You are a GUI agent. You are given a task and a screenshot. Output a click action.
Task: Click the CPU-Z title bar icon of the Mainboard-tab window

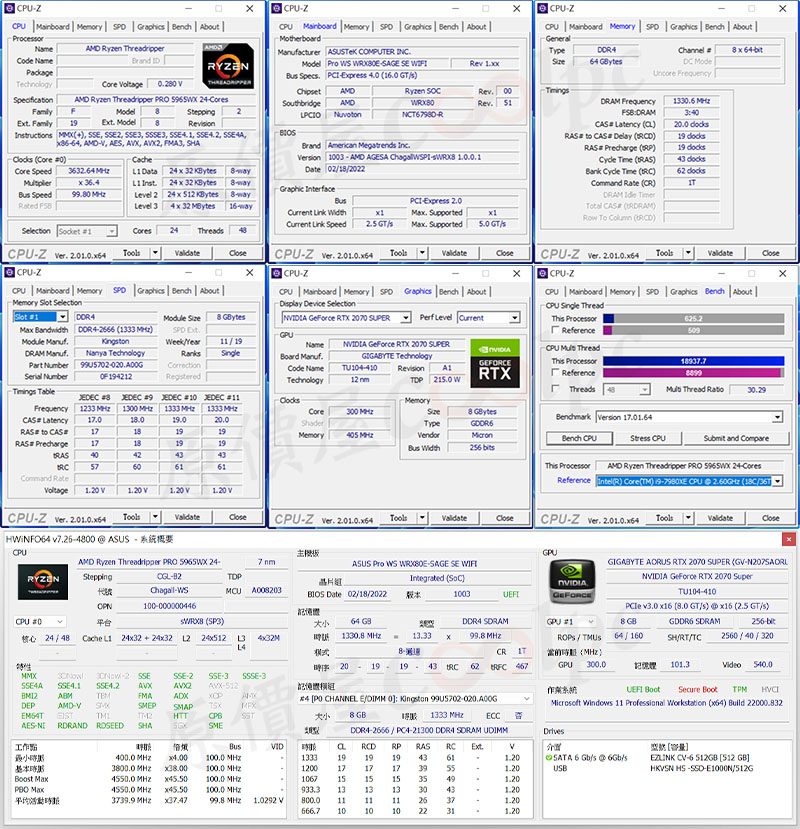coord(277,8)
